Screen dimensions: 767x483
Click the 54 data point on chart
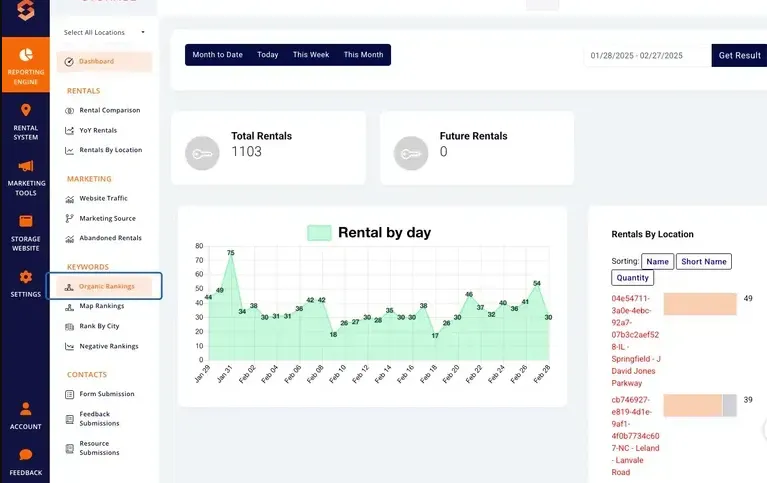tap(537, 283)
